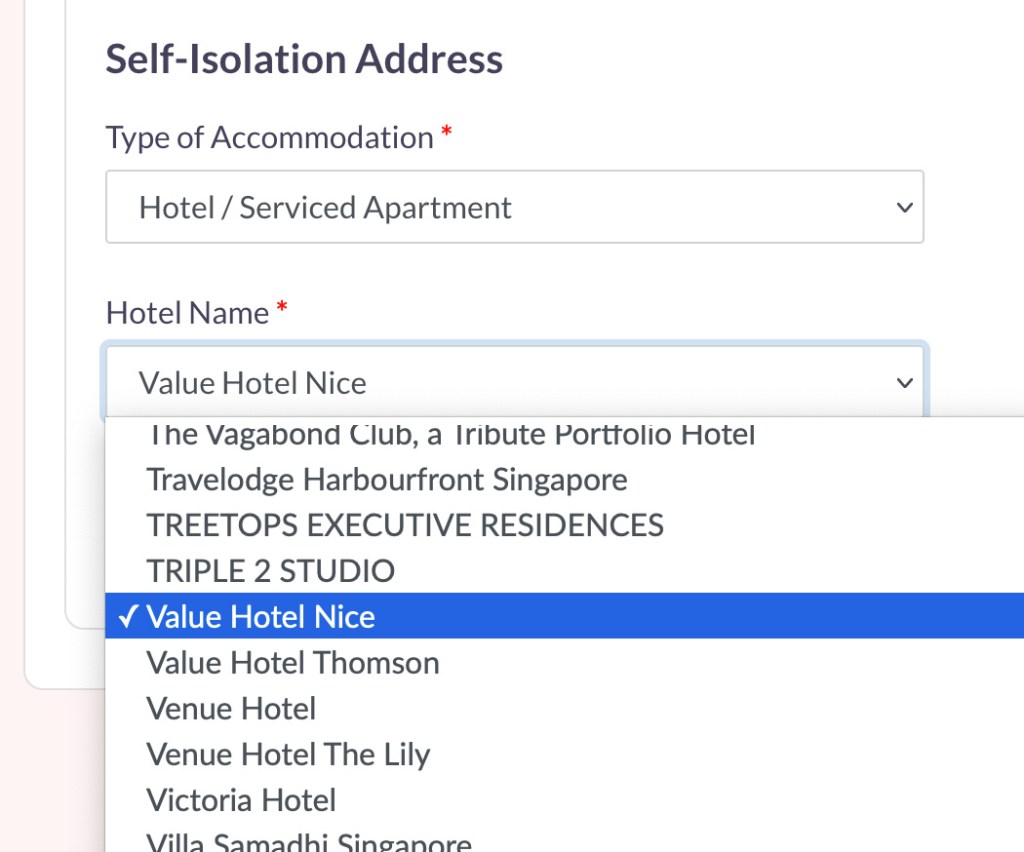Viewport: 1024px width, 852px height.
Task: Click the red asterisk after Type of Accommodation
Action: click(446, 133)
